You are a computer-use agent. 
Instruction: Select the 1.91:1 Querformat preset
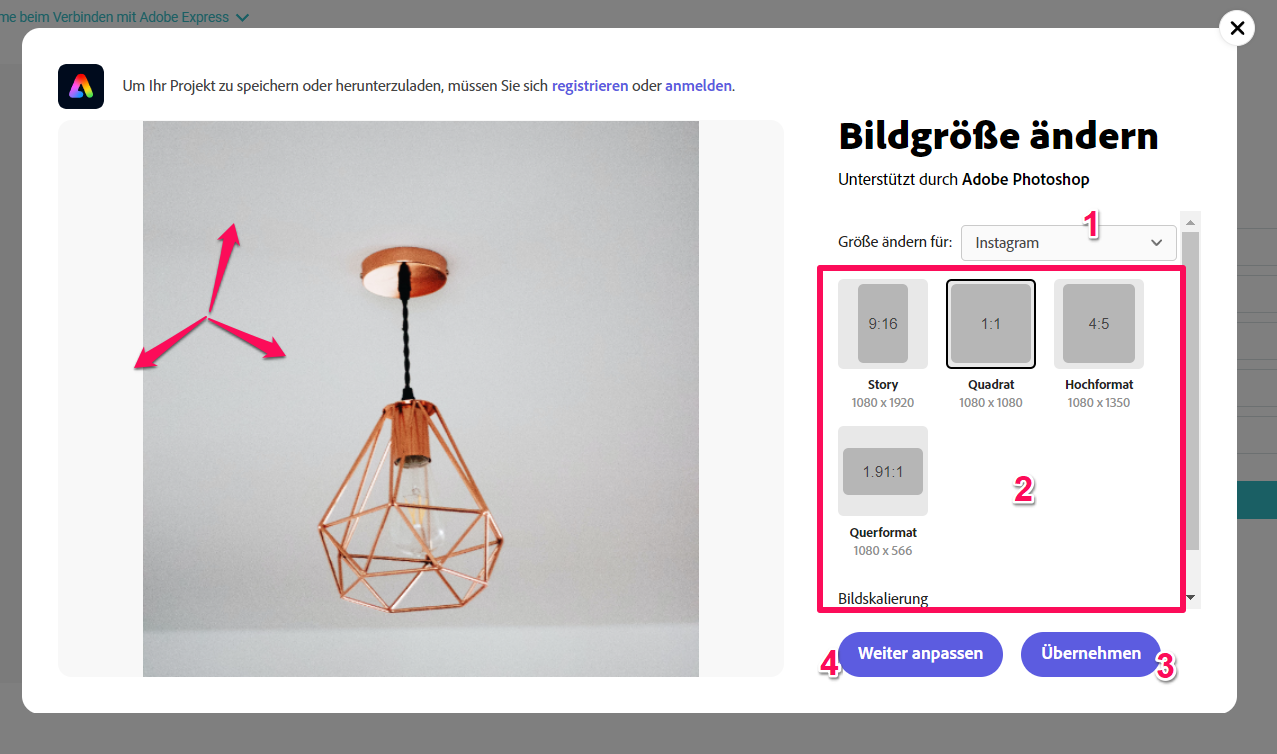[883, 471]
